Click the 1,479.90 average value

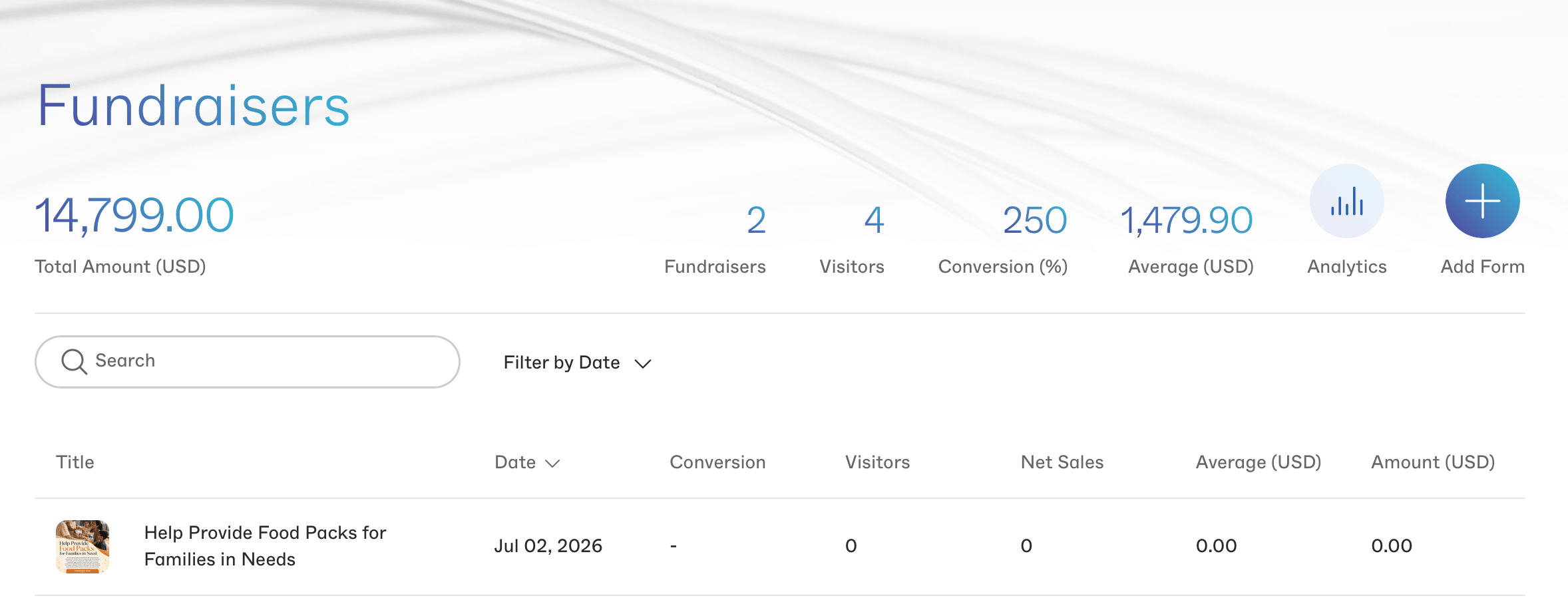pos(1187,220)
